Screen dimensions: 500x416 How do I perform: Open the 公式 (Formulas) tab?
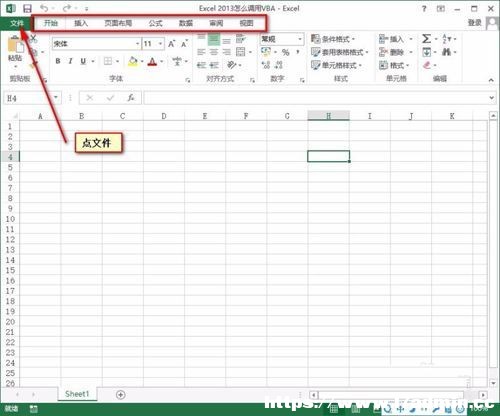click(155, 23)
